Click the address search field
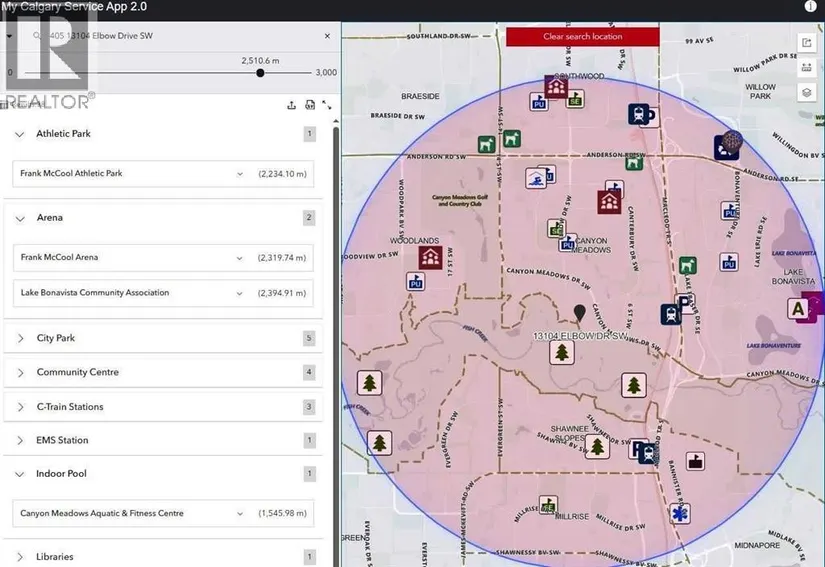825x567 pixels. [170, 36]
